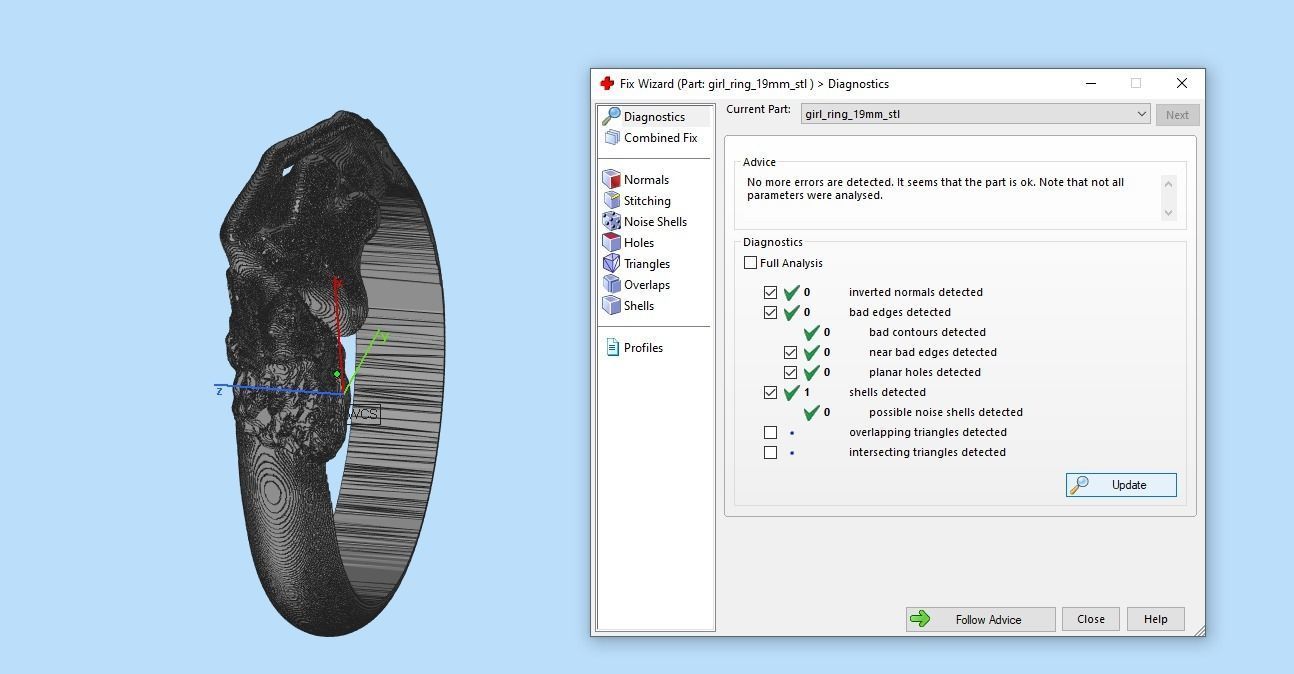Click green checkmark beside possible noise shells
Screen dimensions: 1294x674
812,412
